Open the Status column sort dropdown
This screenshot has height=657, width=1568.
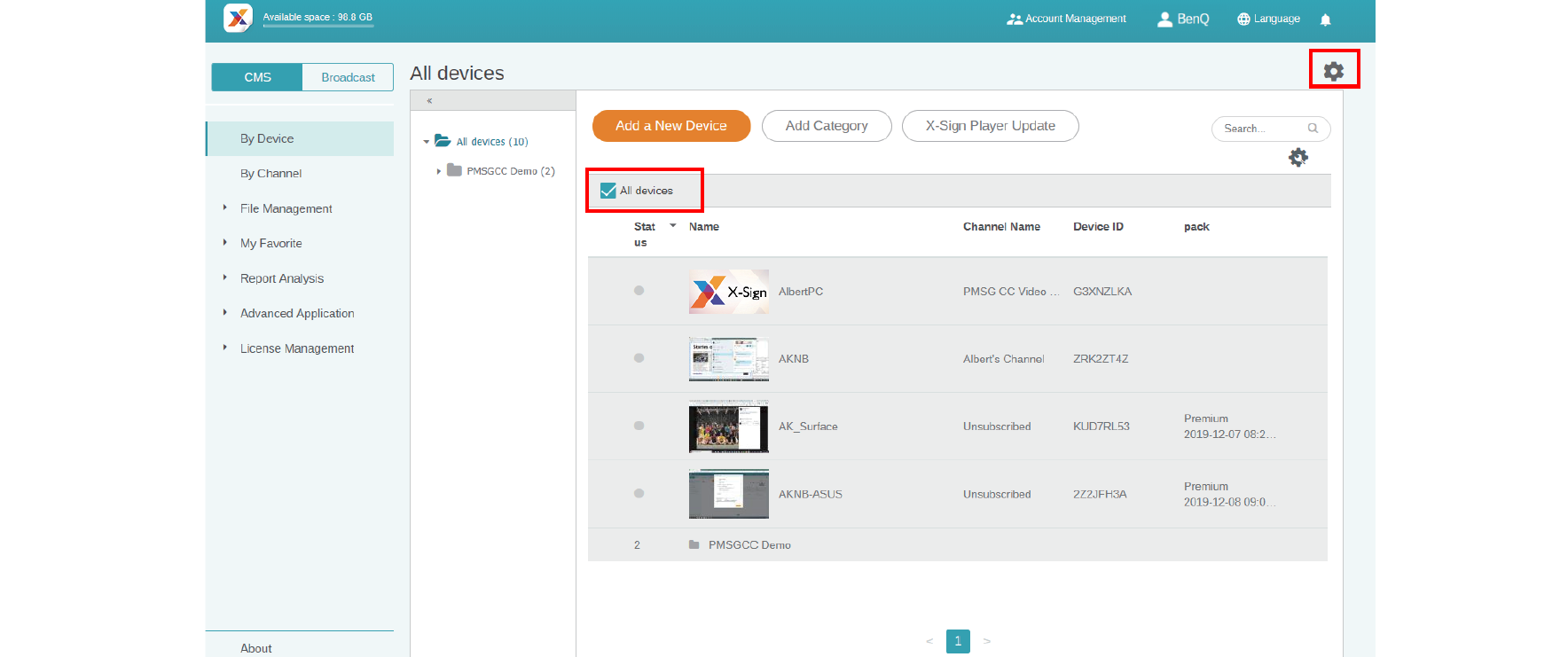pos(673,226)
